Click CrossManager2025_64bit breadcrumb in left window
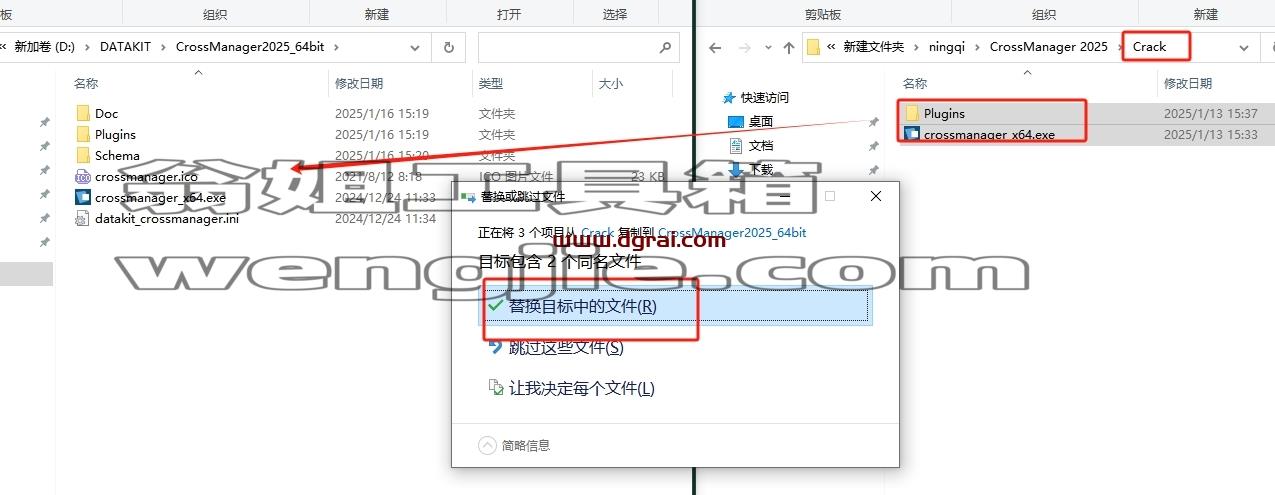This screenshot has height=495, width=1275. tap(251, 47)
